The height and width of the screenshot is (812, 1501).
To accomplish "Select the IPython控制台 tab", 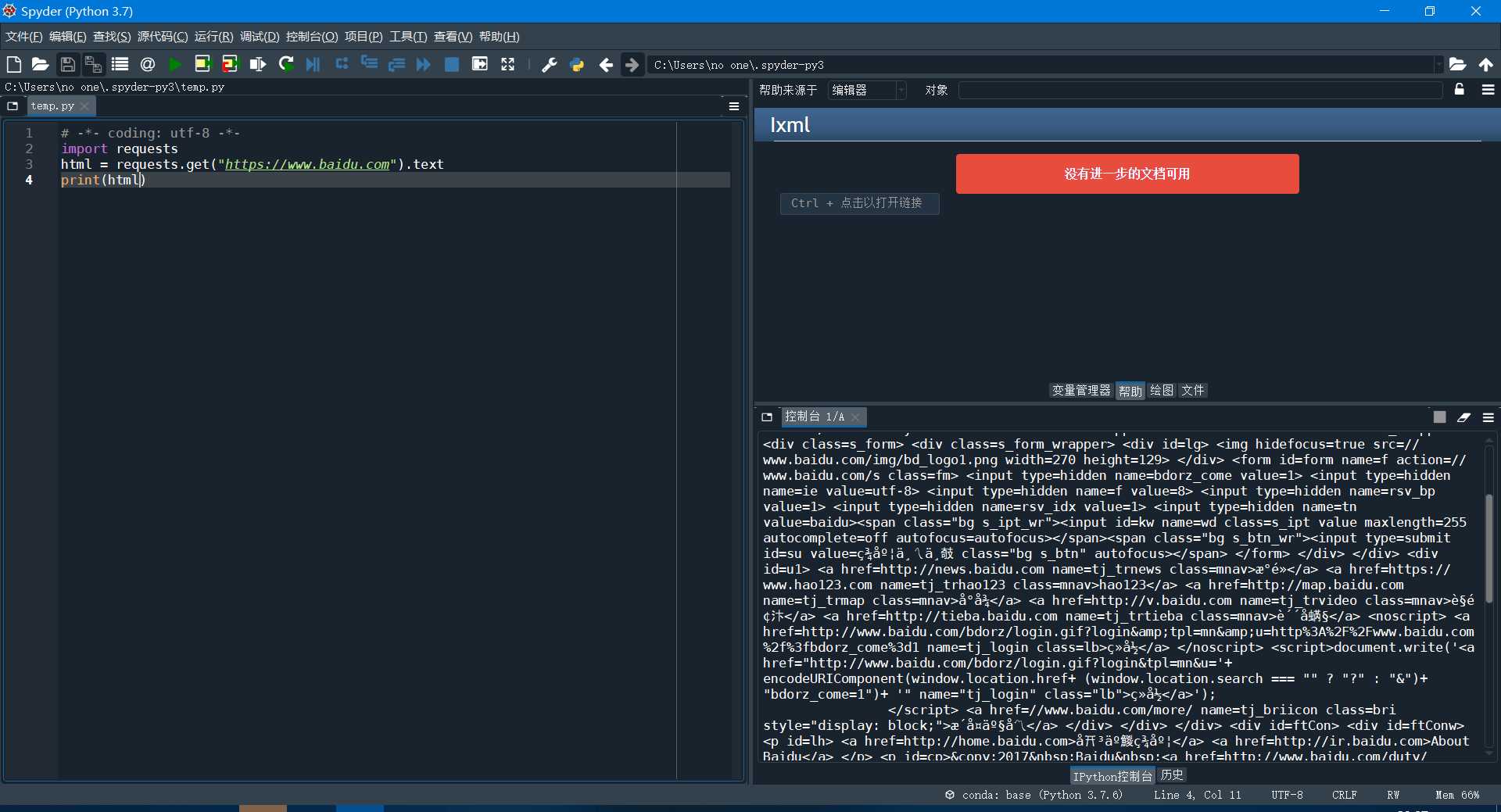I will click(x=1112, y=776).
